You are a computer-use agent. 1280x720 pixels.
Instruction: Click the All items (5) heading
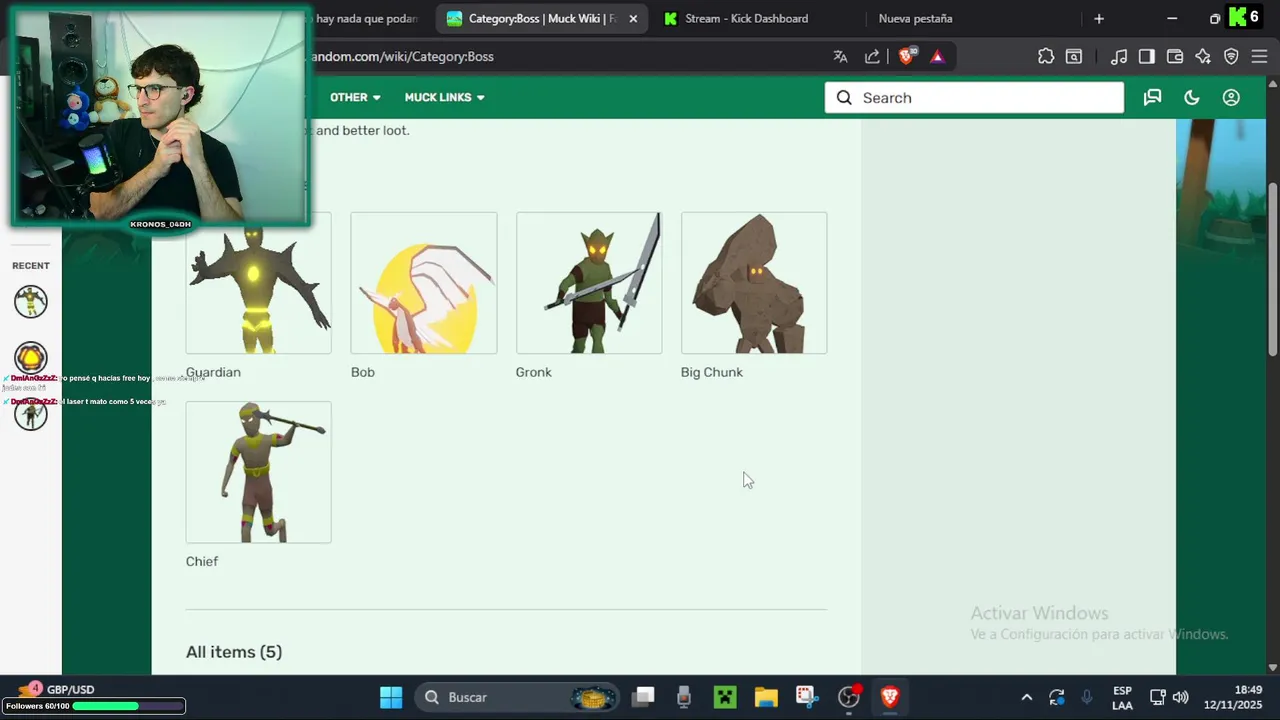coord(234,652)
